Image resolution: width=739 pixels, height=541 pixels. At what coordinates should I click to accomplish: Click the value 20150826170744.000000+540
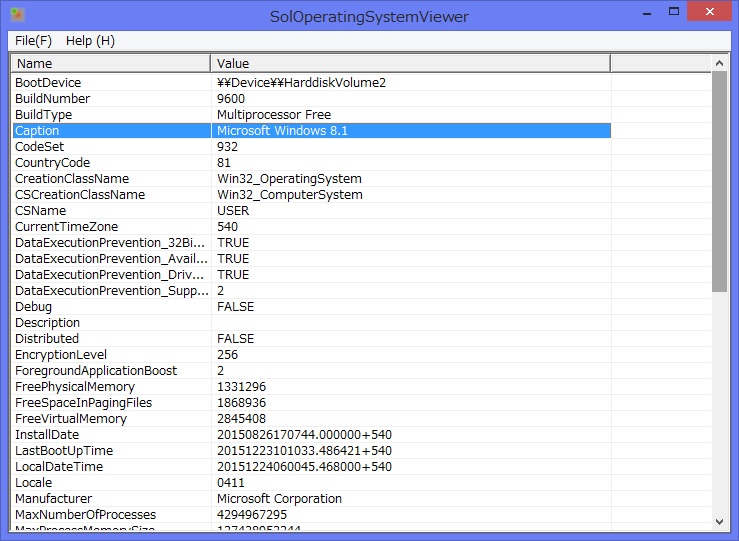point(304,435)
